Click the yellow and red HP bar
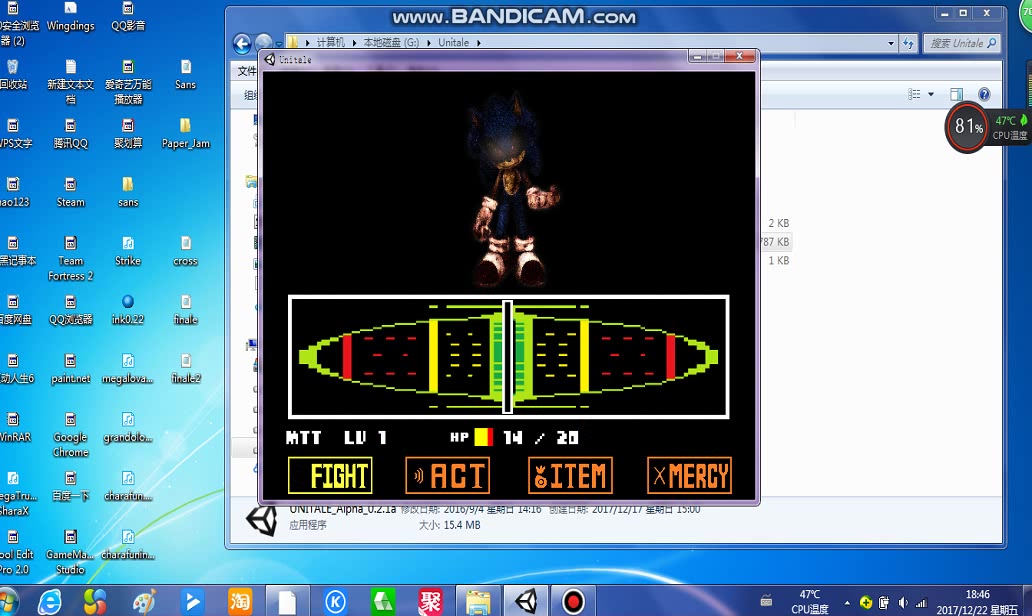The height and width of the screenshot is (616, 1032). tap(484, 437)
